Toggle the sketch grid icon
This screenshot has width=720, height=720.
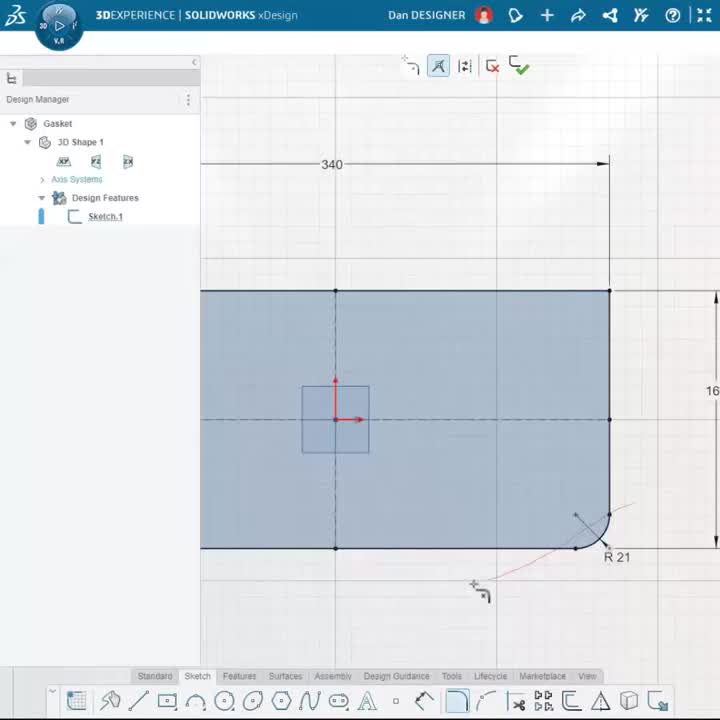point(76,701)
